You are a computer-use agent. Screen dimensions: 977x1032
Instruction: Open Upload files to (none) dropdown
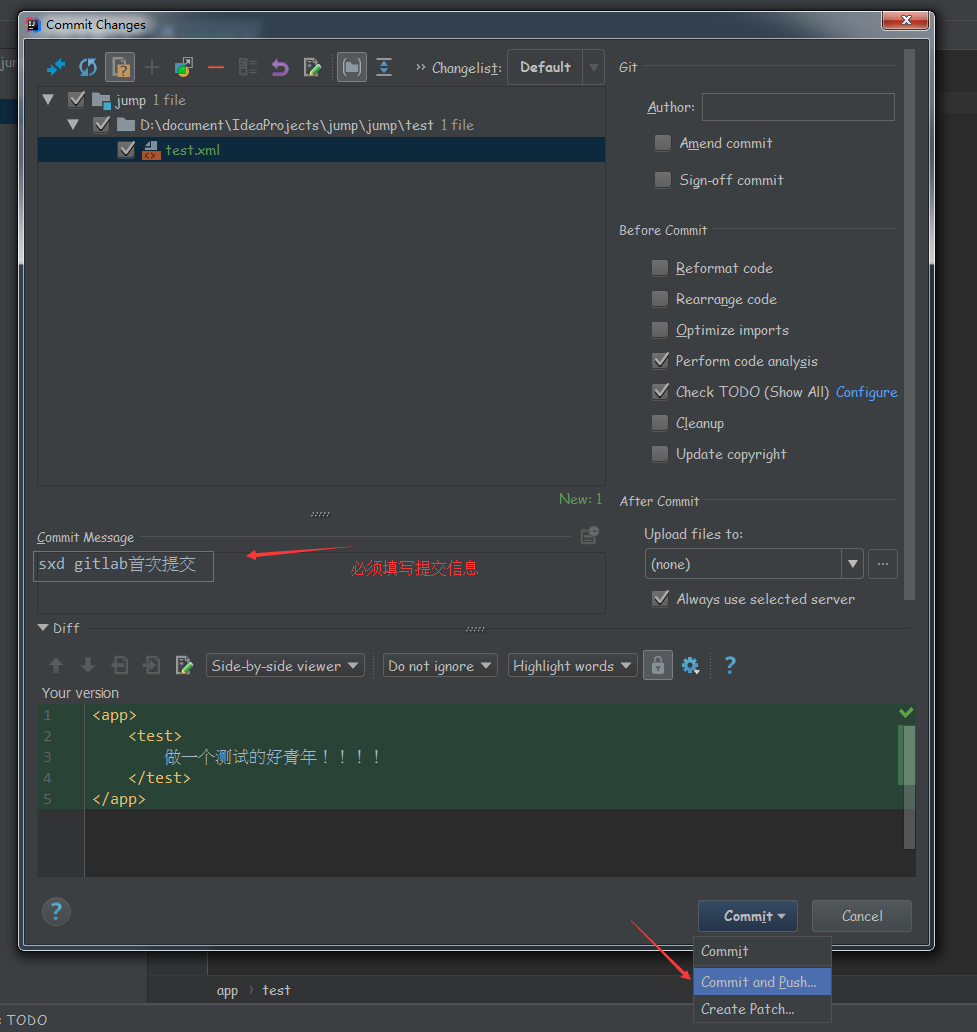tap(754, 564)
